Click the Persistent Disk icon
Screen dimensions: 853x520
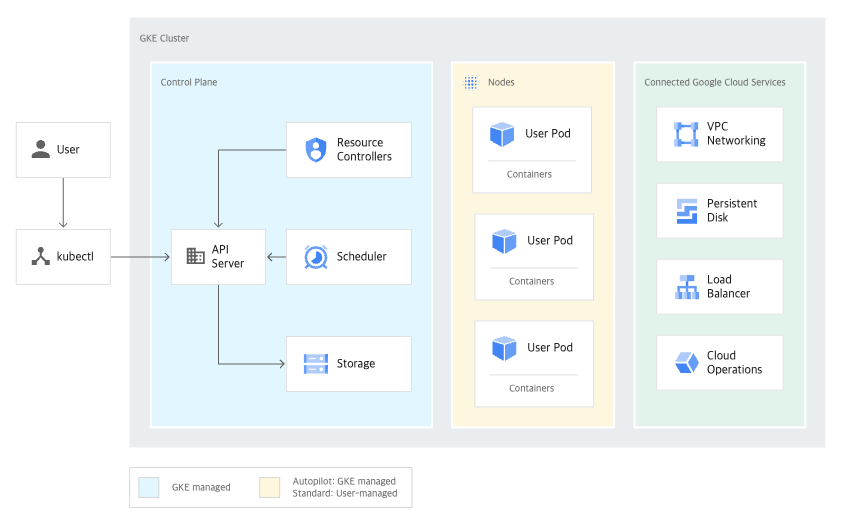(687, 211)
